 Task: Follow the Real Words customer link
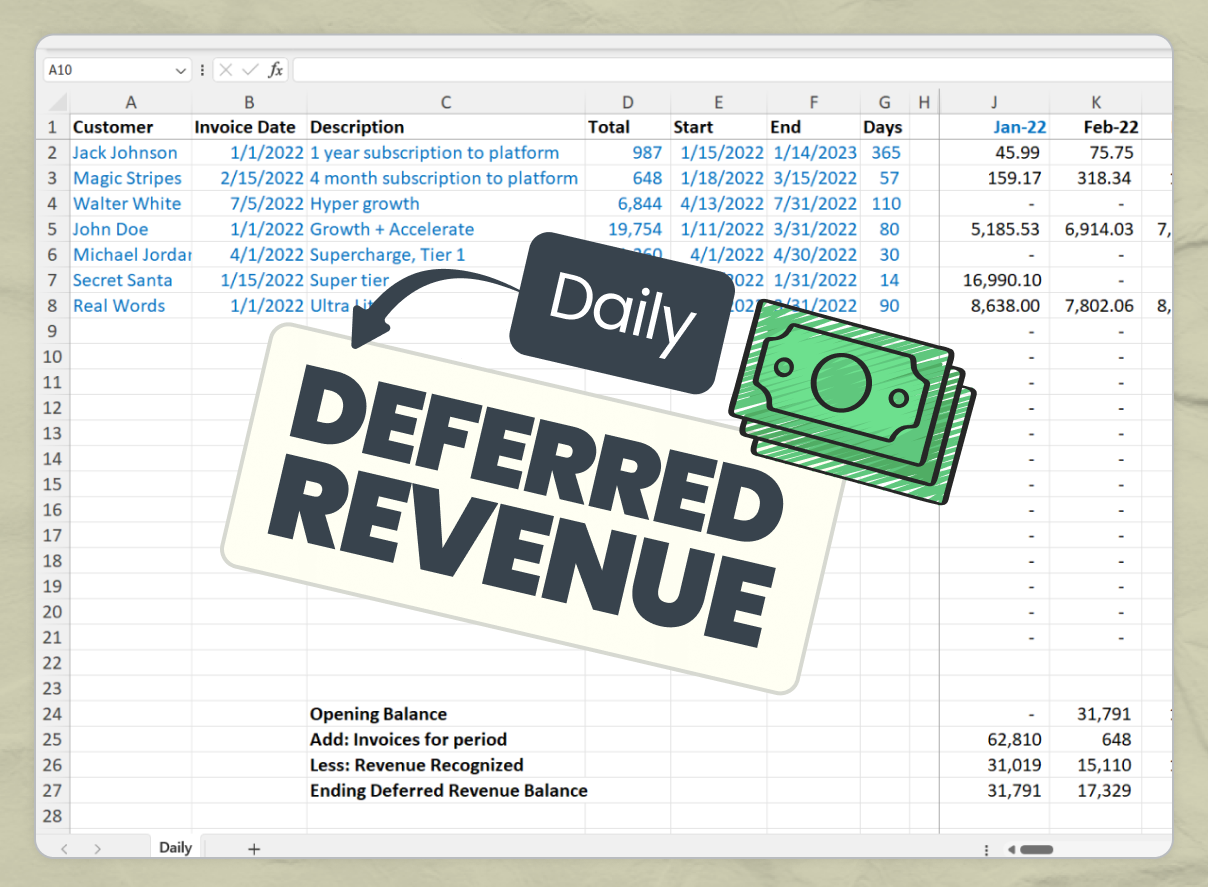(118, 305)
